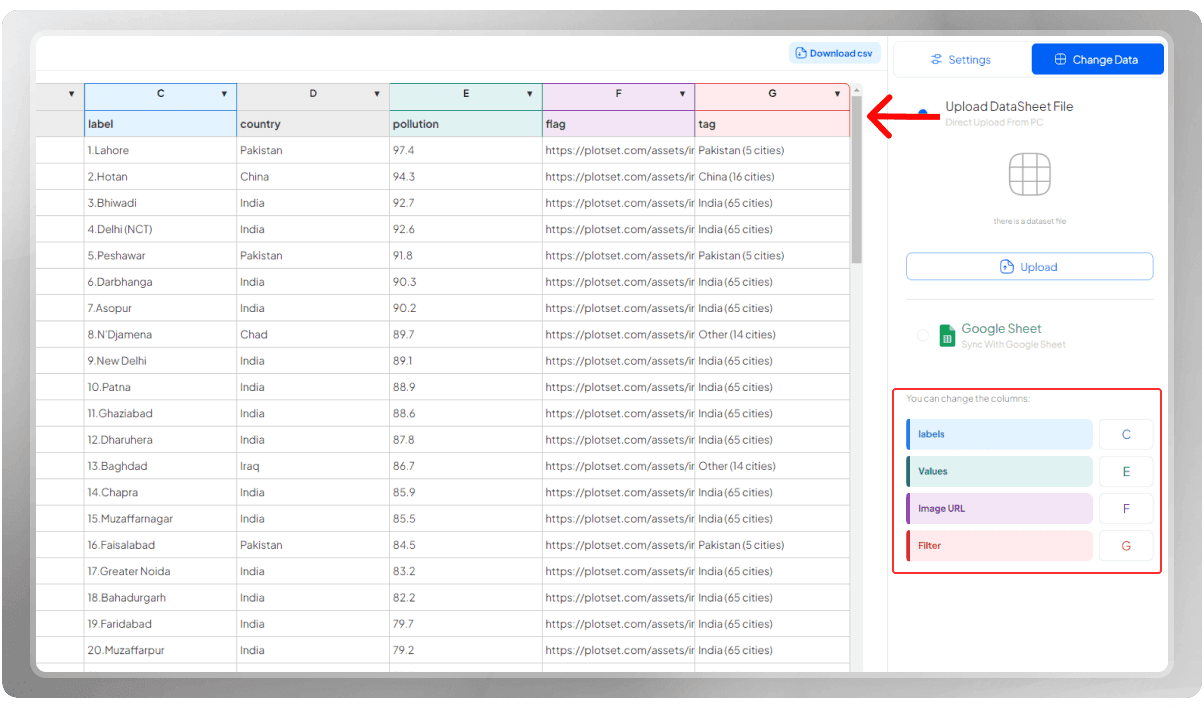
Task: Open column C header dropdown arrow
Action: [224, 94]
